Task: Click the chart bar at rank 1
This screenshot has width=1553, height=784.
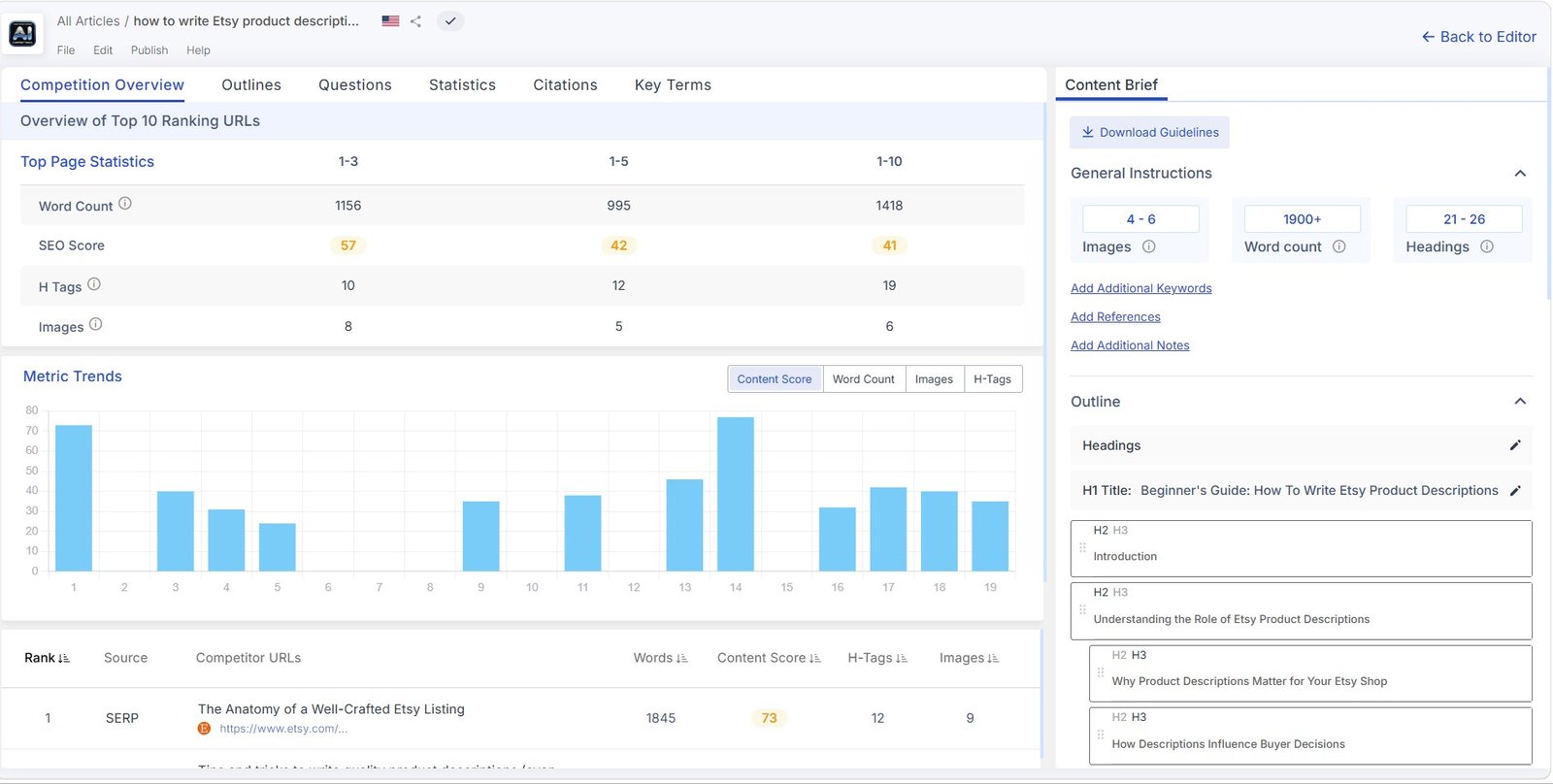Action: [x=74, y=498]
